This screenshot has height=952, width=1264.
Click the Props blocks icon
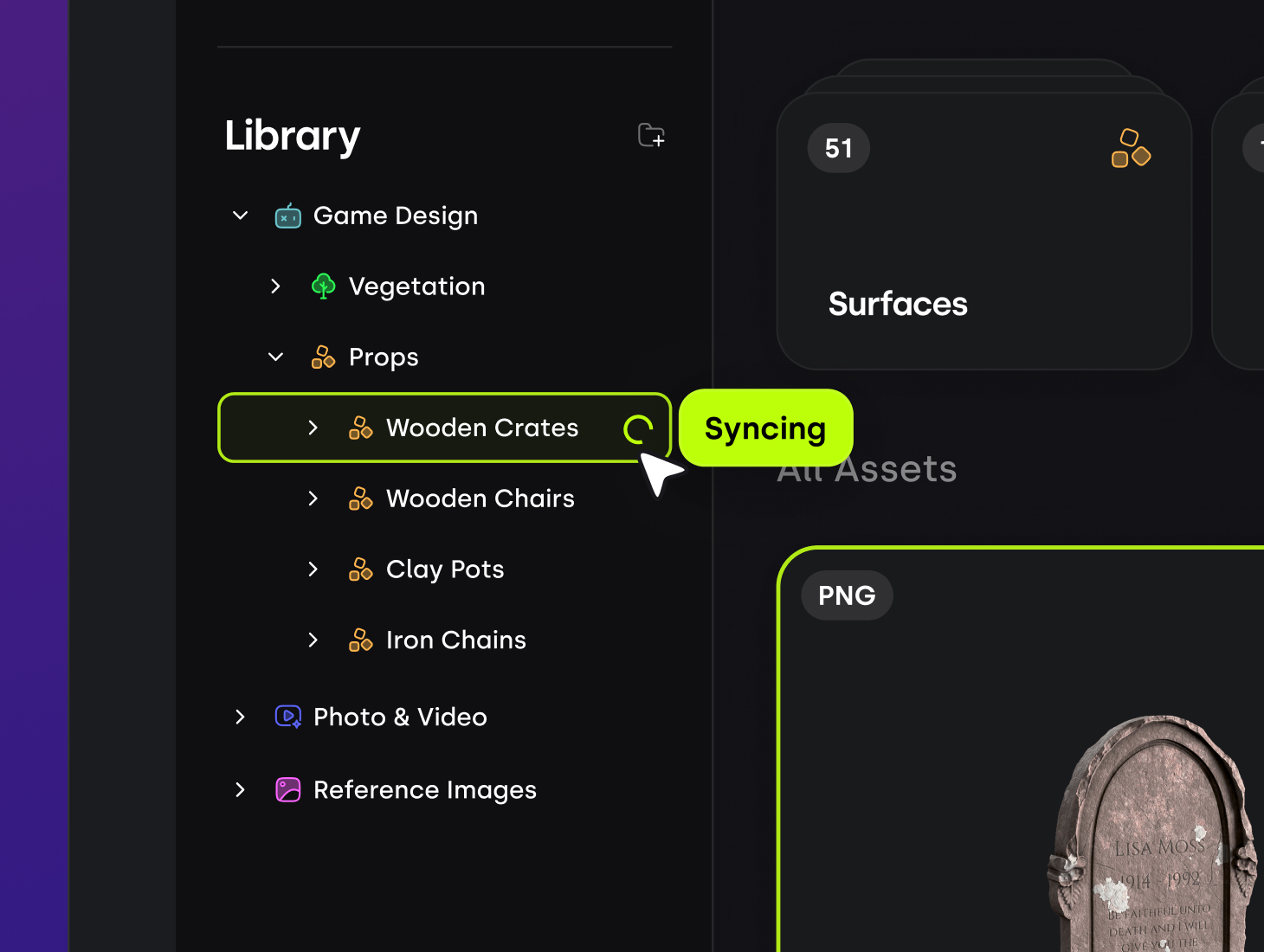[x=323, y=357]
